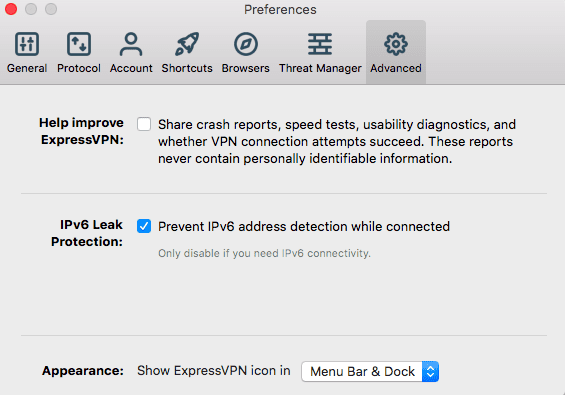Screen dimensions: 565x395
Task: Select the Advanced gear tab
Action: point(396,53)
